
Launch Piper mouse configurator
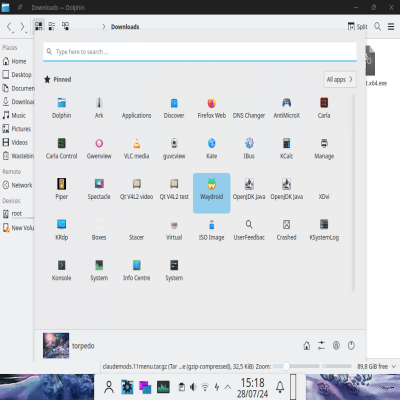62,189
